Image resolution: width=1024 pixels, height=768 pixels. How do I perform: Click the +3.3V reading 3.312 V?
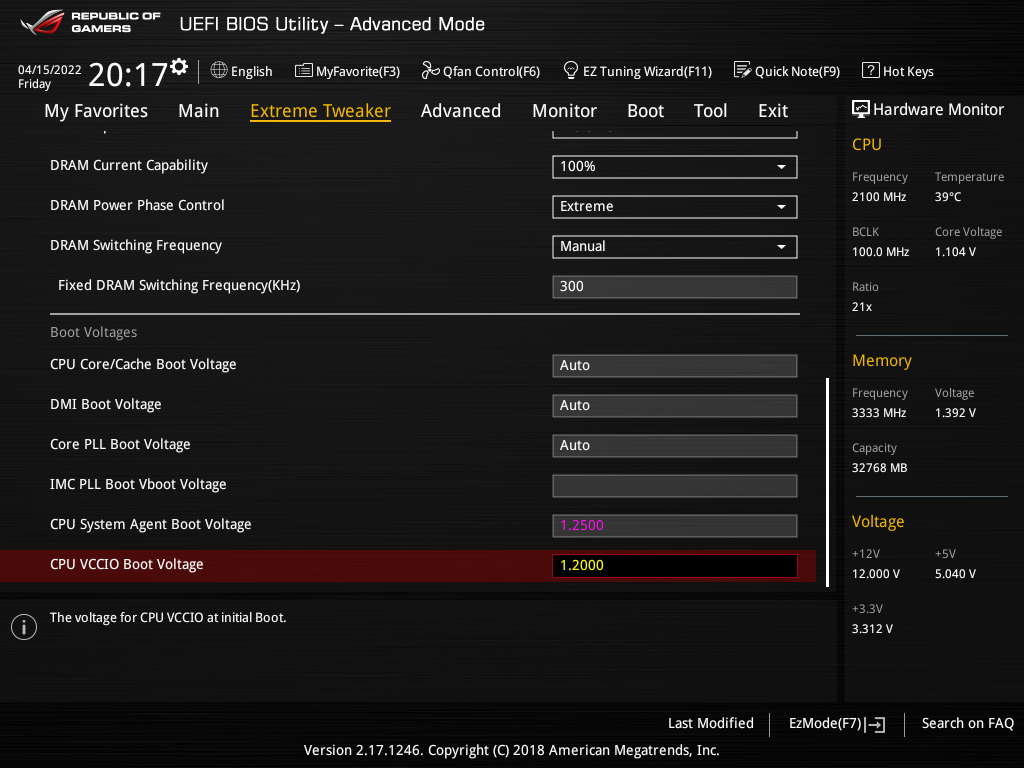872,629
